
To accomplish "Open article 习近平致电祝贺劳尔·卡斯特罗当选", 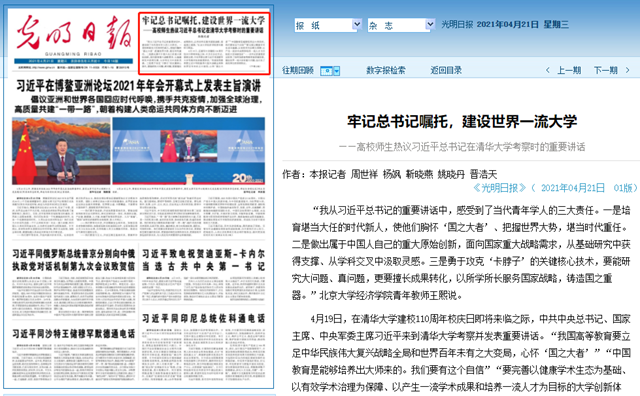I will [x=203, y=260].
